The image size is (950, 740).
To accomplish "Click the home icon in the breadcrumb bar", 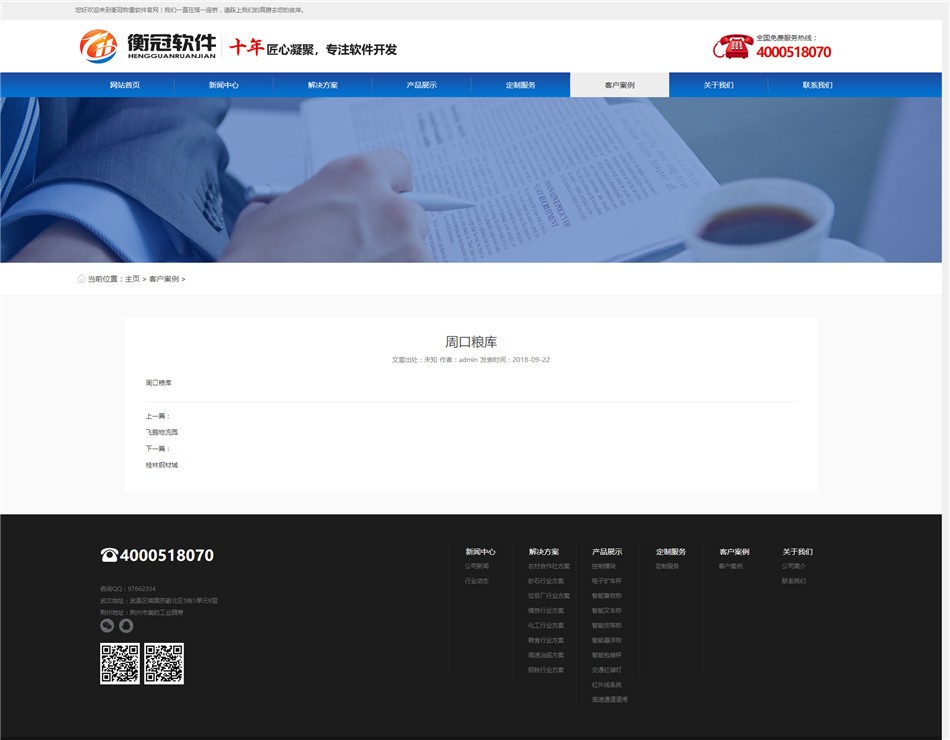I will (x=80, y=279).
